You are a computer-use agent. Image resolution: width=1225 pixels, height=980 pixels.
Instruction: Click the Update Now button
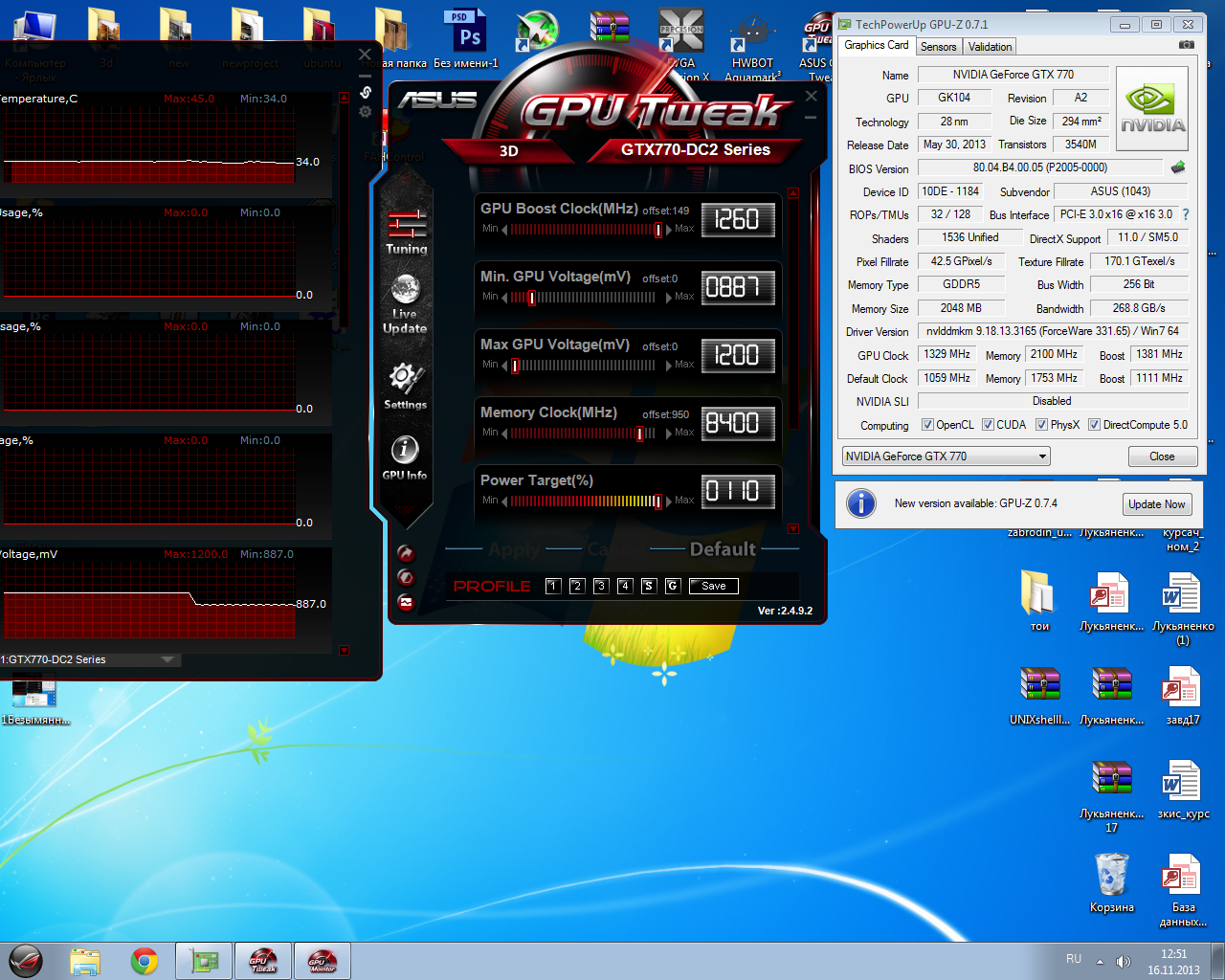pyautogui.click(x=1156, y=504)
